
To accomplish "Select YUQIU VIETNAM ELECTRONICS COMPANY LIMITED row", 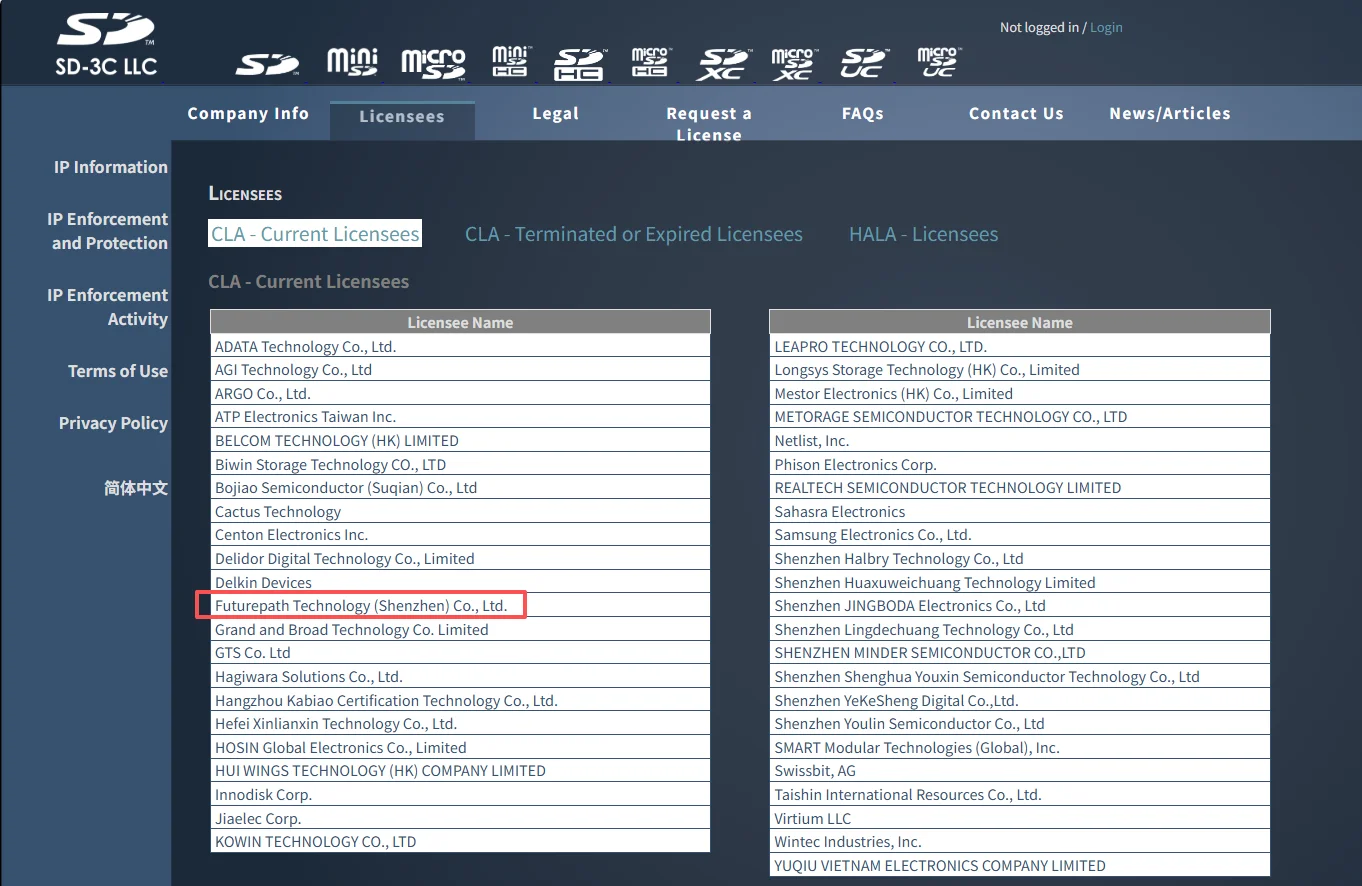I will point(1020,866).
